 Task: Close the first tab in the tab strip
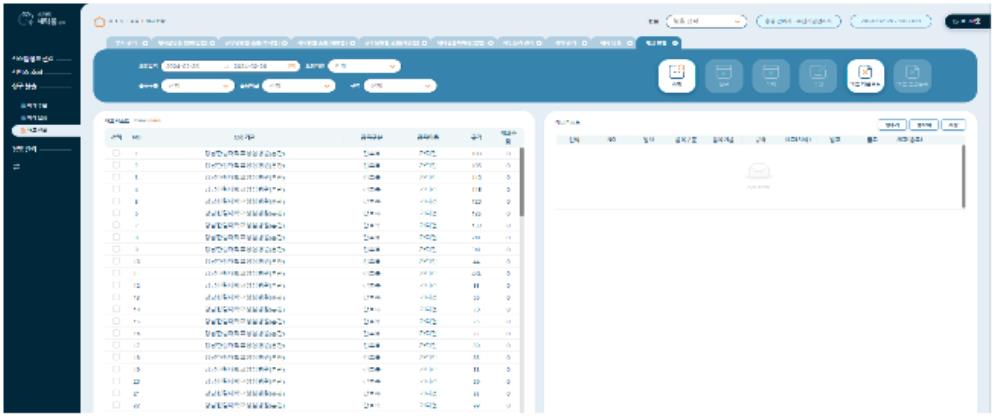145,43
